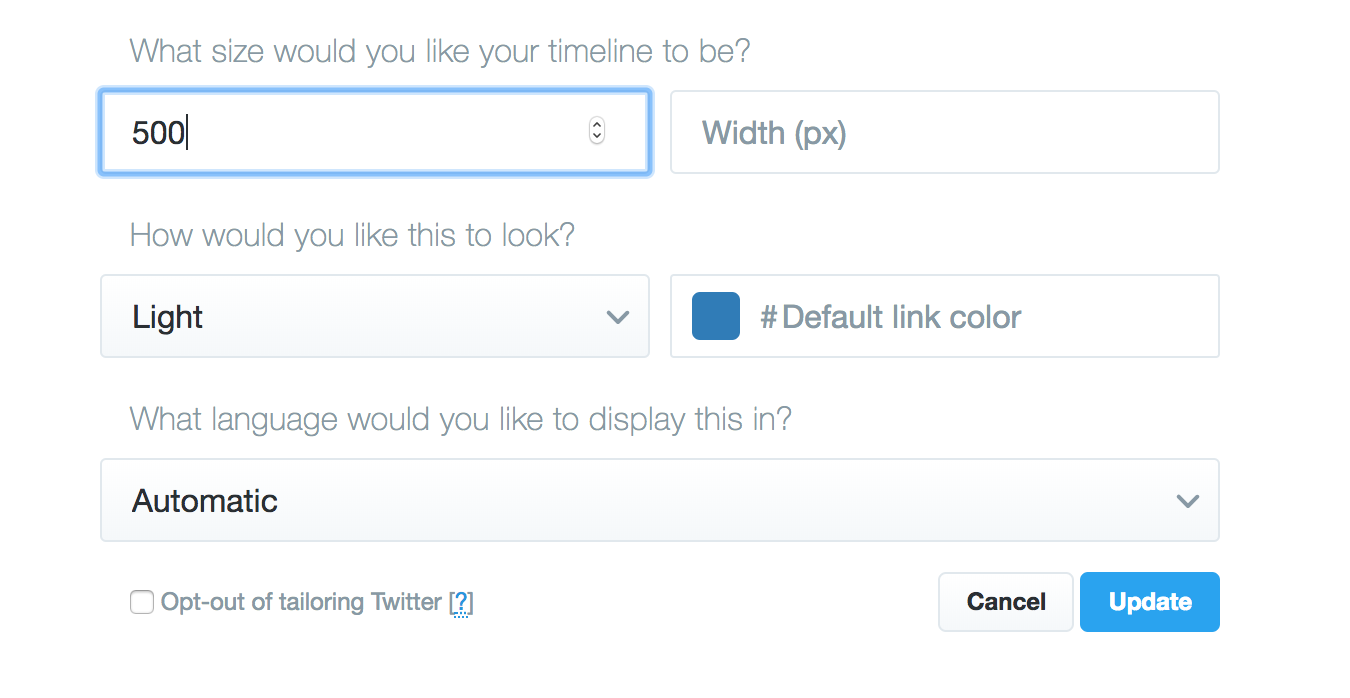
Task: Click the # symbol before link color
Action: point(769,317)
